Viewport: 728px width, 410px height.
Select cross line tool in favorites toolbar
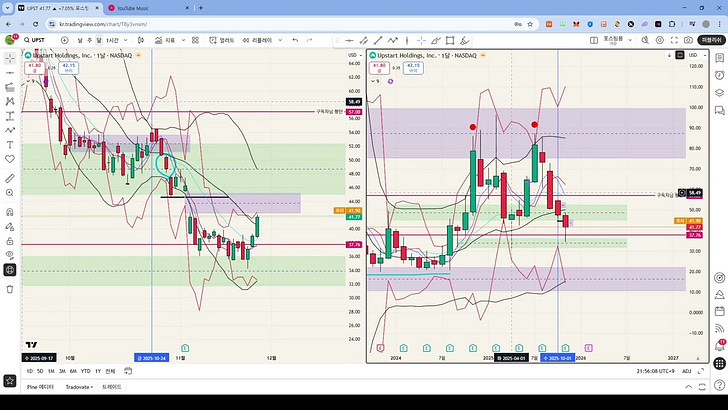click(421, 41)
